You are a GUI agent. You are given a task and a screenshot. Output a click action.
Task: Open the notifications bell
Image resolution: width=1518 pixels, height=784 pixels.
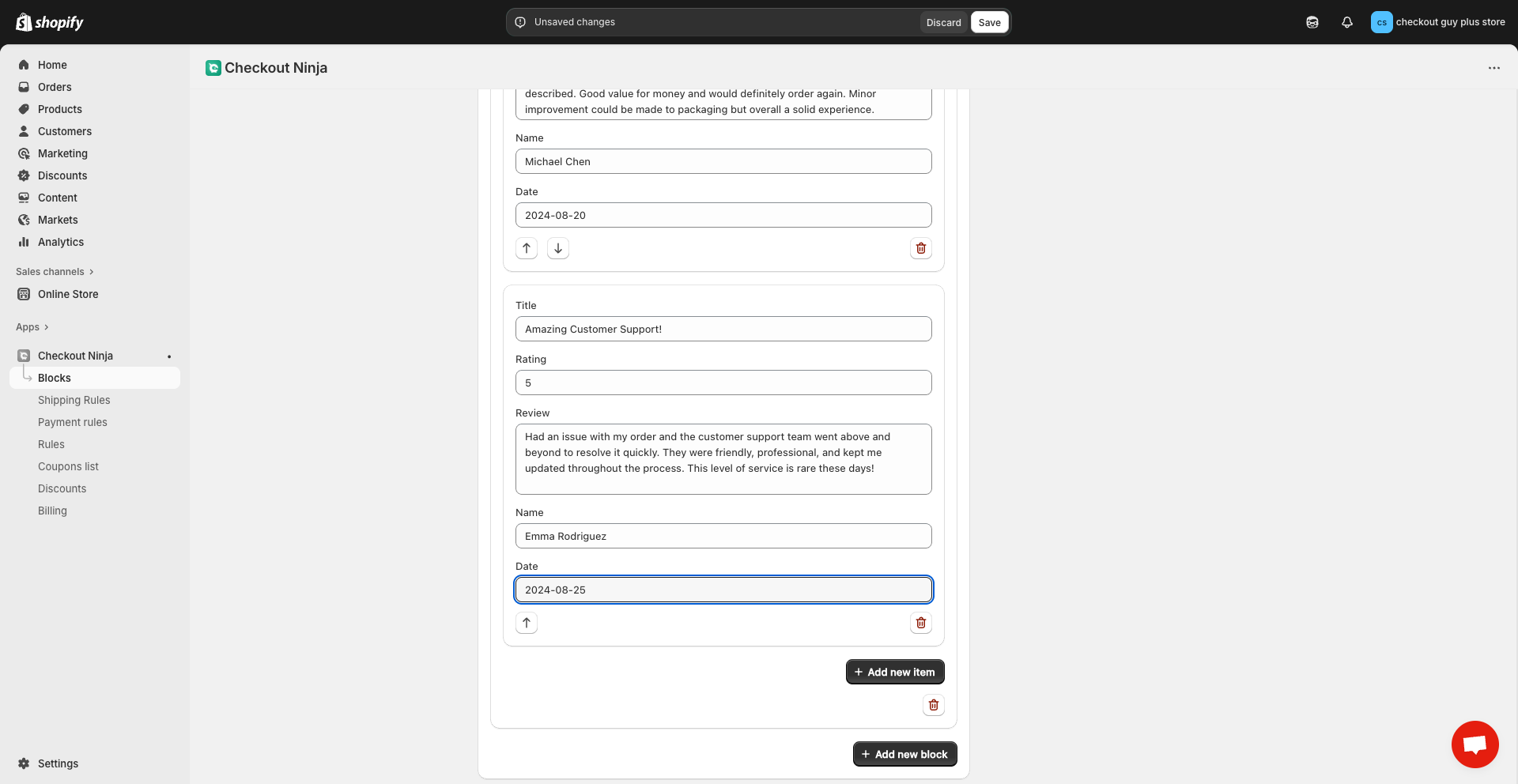point(1347,22)
